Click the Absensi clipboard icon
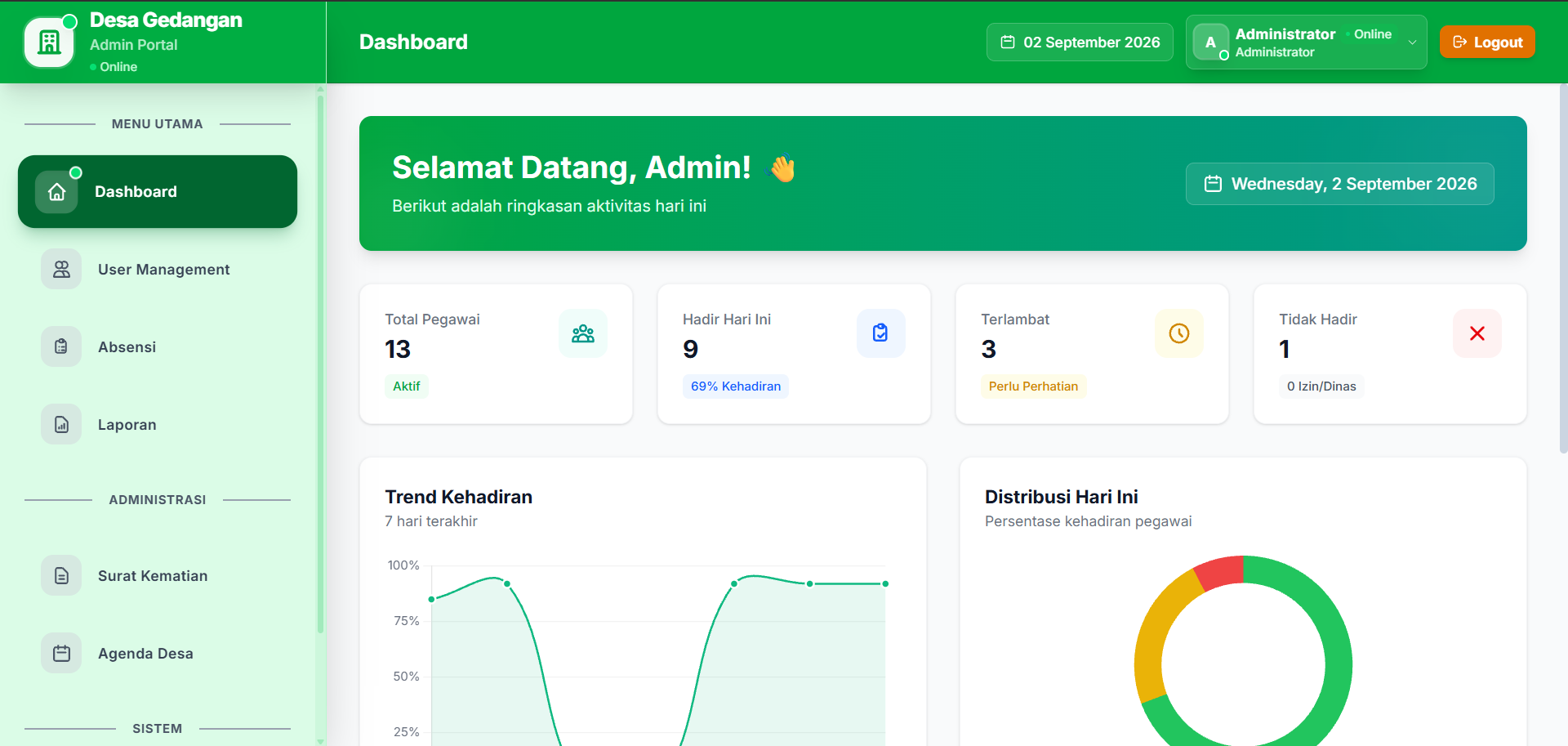The image size is (1568, 746). click(61, 347)
